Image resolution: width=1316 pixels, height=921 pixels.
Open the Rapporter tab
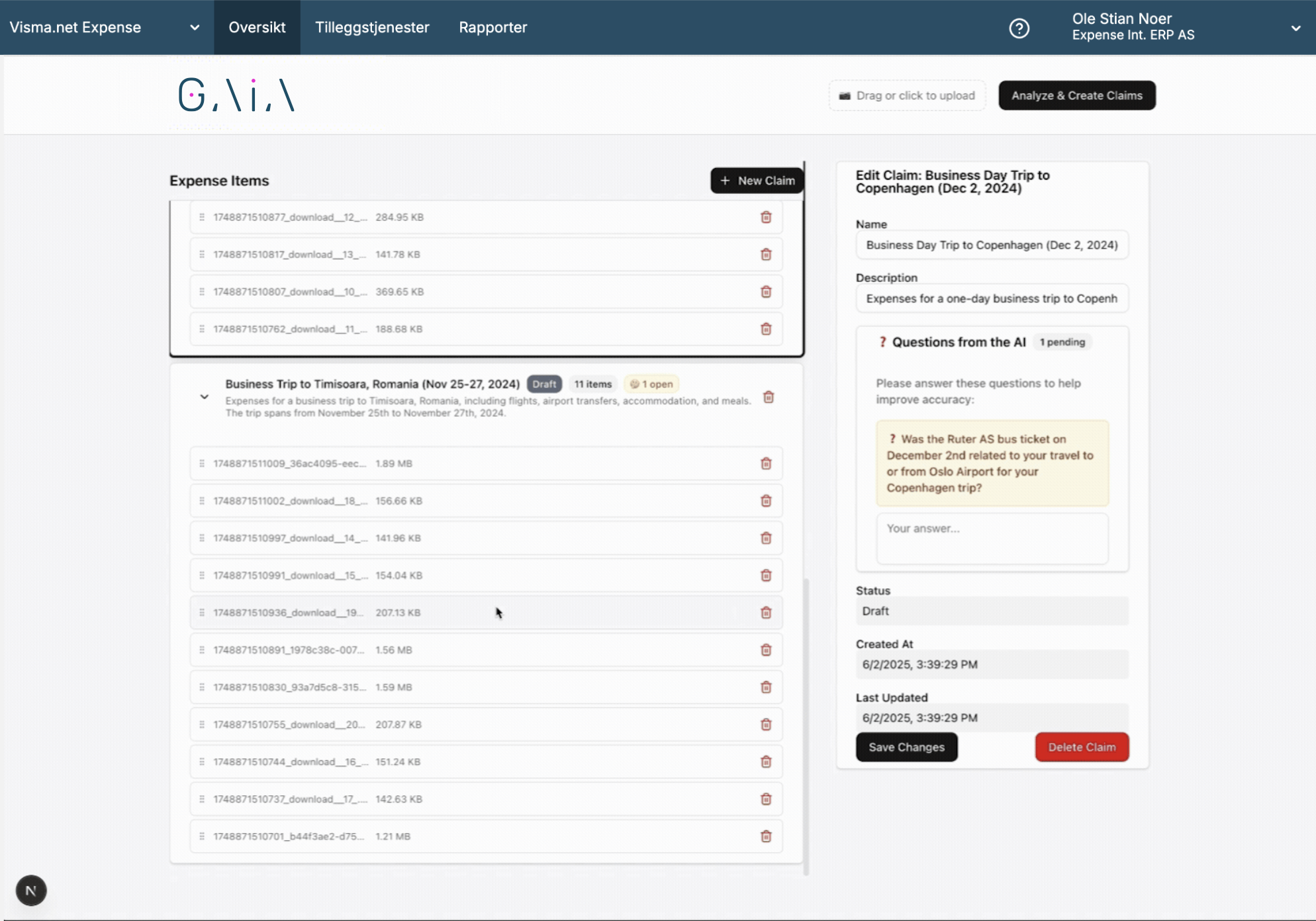tap(493, 28)
